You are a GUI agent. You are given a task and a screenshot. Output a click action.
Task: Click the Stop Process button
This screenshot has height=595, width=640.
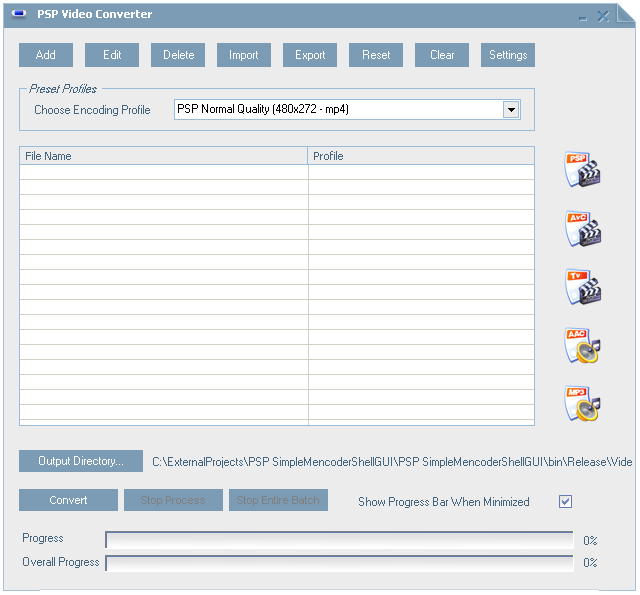pos(173,500)
